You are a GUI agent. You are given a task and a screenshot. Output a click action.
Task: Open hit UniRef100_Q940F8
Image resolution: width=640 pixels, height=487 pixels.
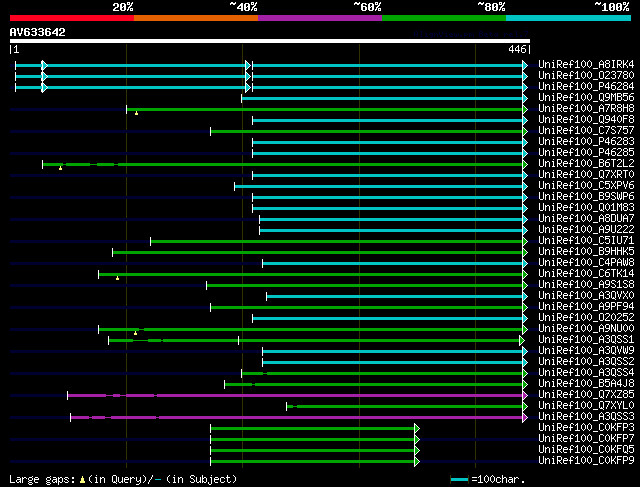(586, 120)
